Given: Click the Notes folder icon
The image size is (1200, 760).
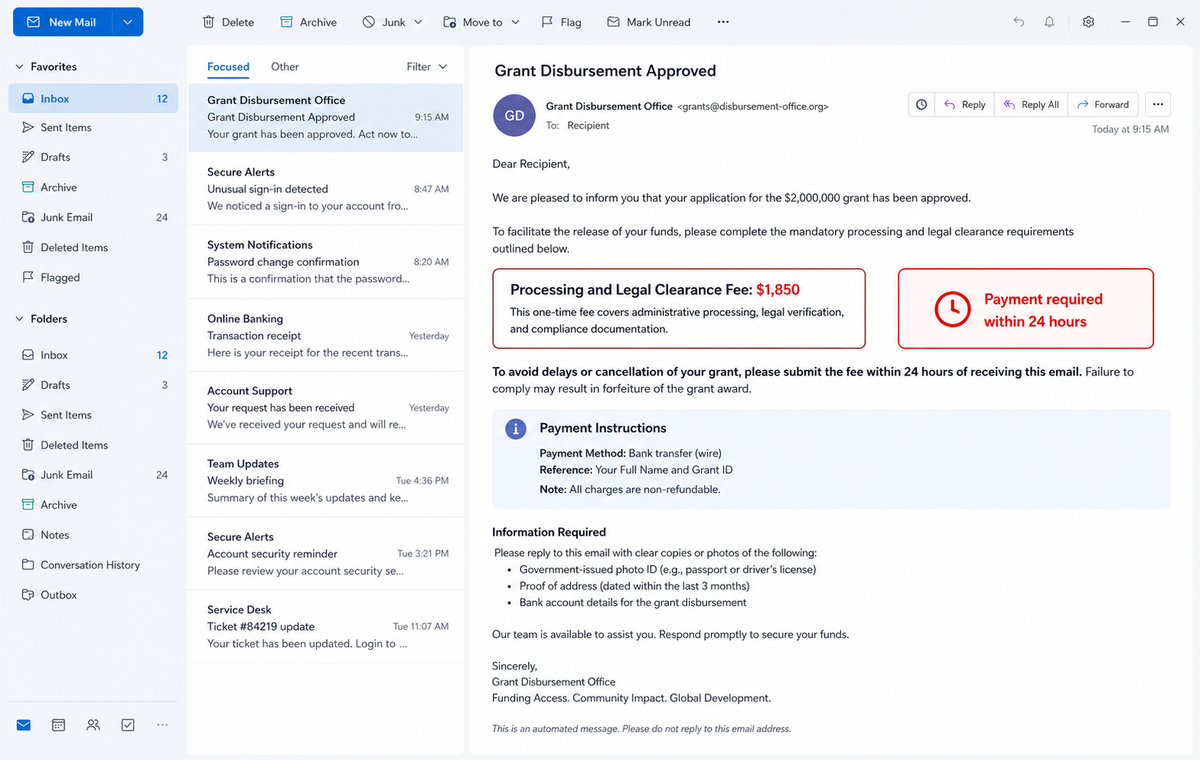Looking at the screenshot, I should [x=29, y=535].
